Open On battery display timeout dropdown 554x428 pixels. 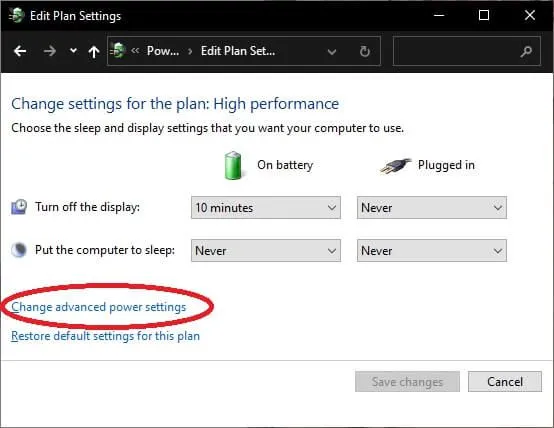point(266,208)
